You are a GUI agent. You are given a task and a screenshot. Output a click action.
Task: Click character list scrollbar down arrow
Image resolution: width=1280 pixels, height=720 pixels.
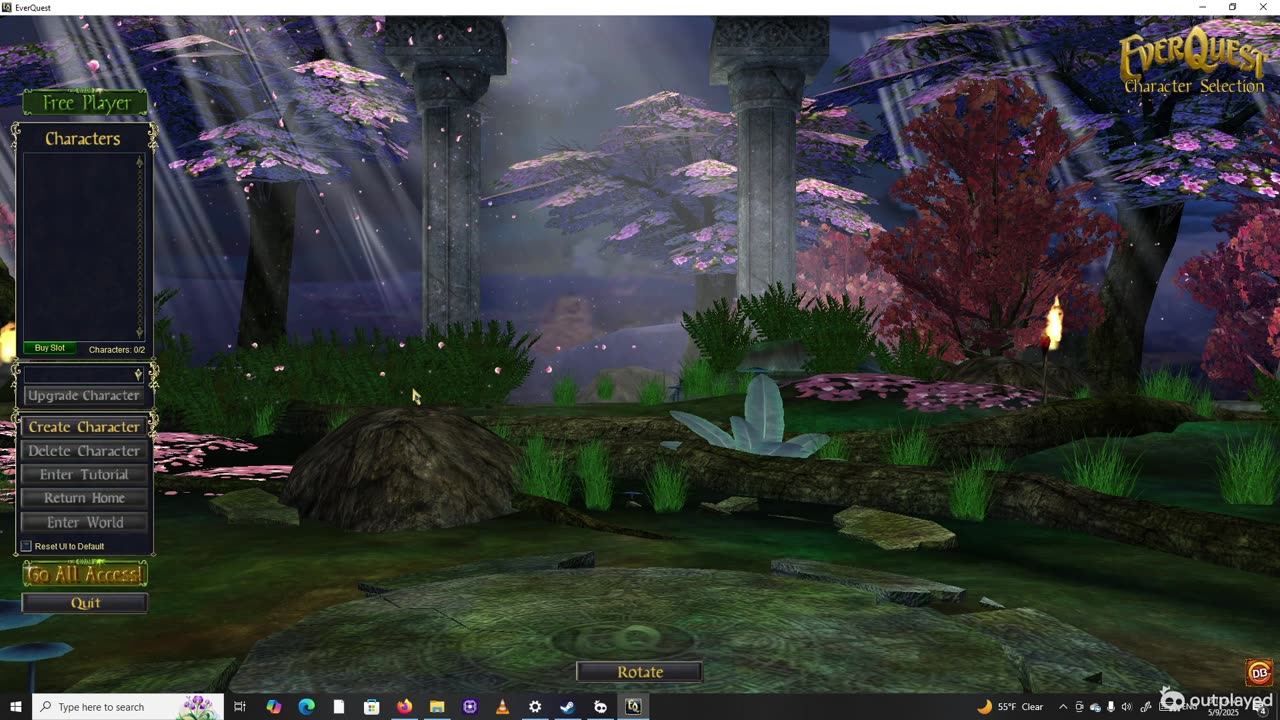pyautogui.click(x=140, y=332)
